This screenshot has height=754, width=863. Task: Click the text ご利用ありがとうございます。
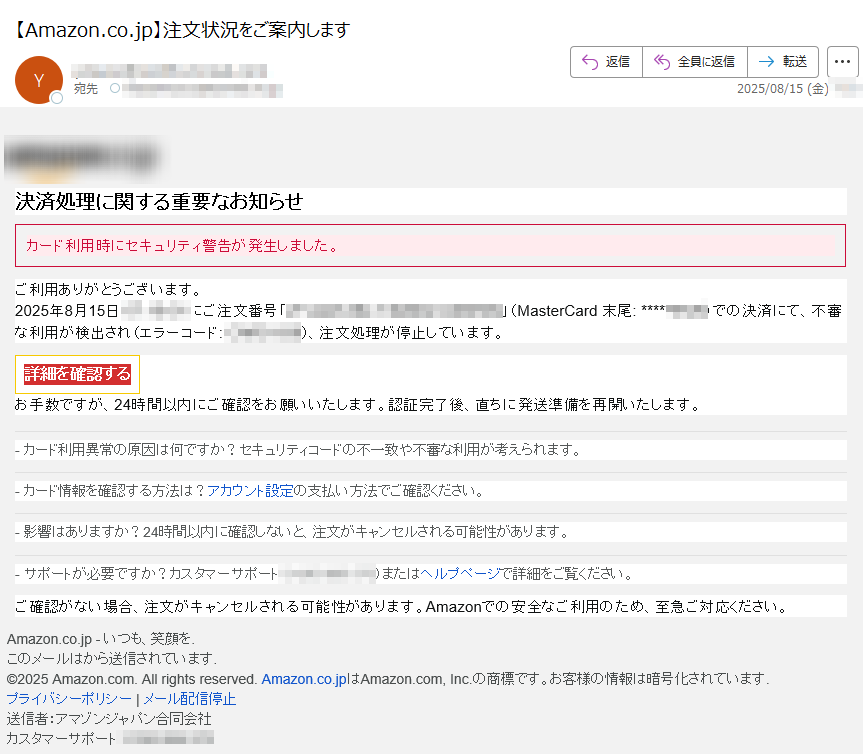click(x=110, y=289)
